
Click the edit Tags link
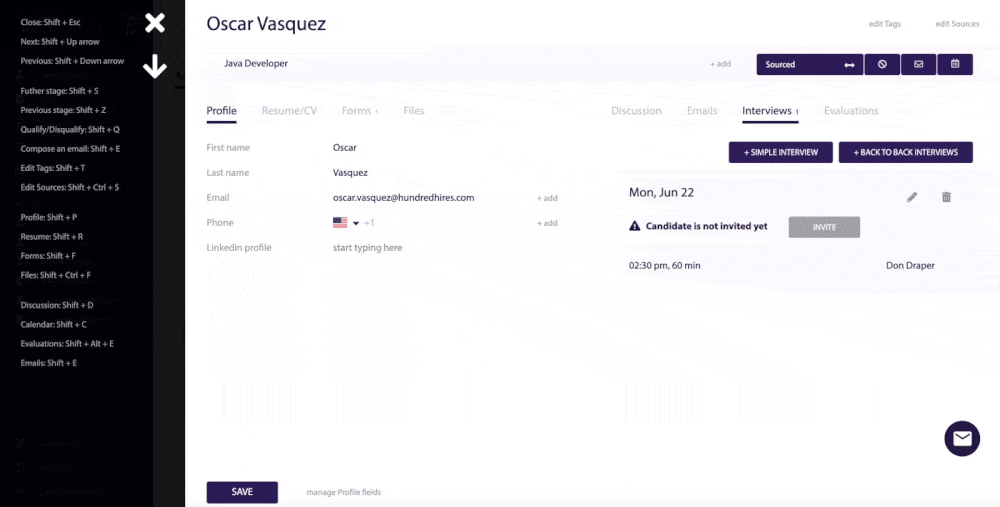tap(885, 24)
